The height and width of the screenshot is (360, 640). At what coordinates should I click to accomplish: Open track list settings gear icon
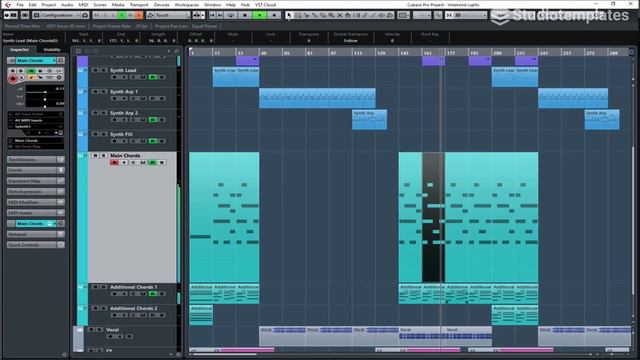178,354
